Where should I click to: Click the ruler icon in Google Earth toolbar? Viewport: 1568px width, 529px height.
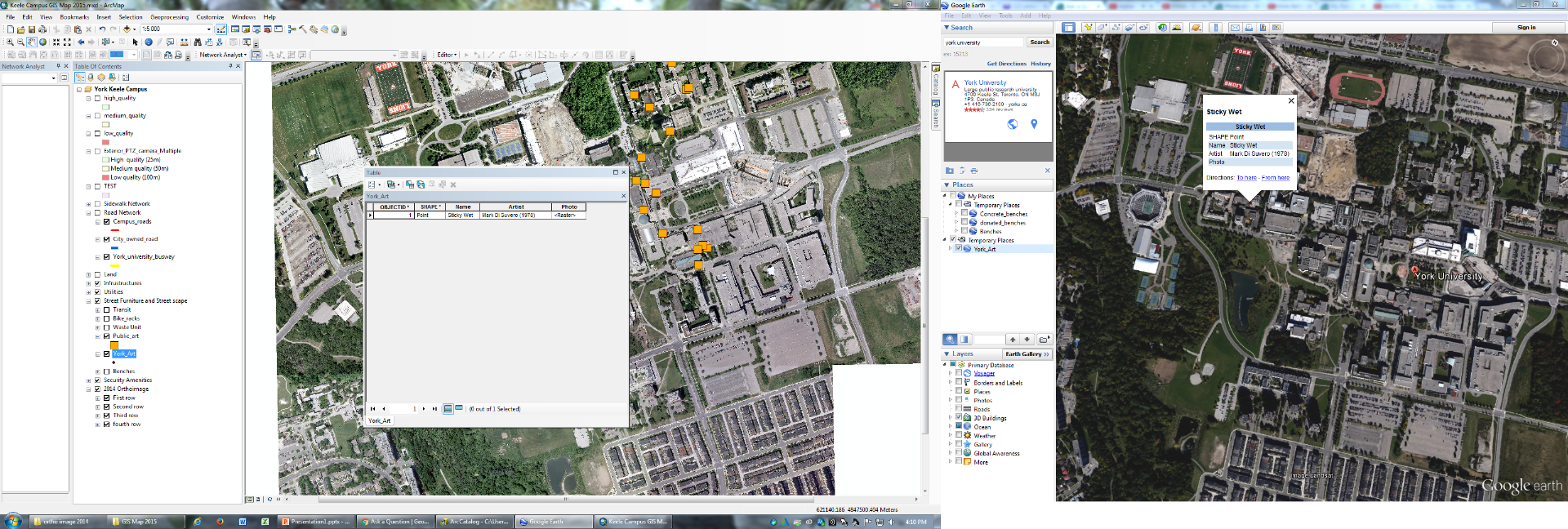[1216, 28]
